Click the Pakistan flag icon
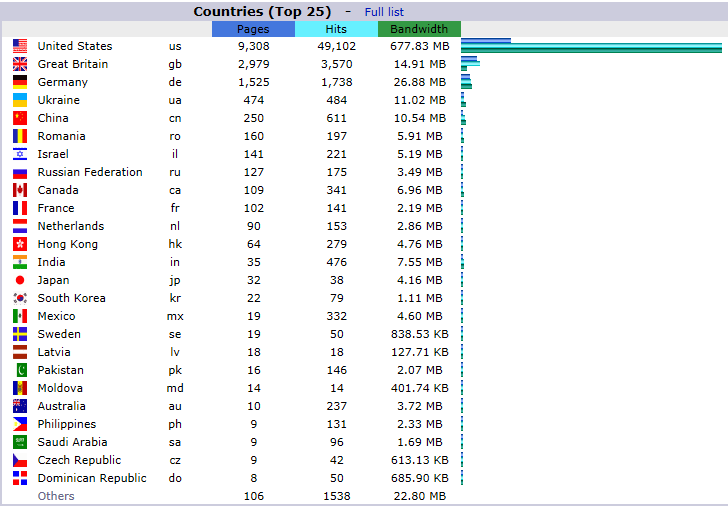This screenshot has height=507, width=728. coord(20,370)
